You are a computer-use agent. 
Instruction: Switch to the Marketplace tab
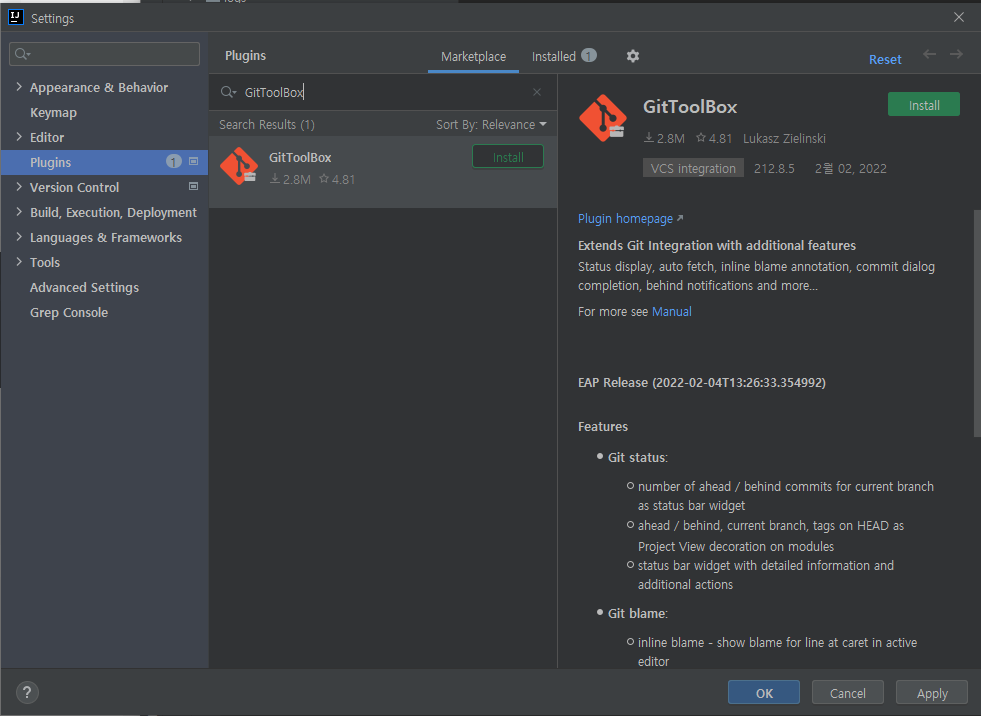click(x=473, y=56)
